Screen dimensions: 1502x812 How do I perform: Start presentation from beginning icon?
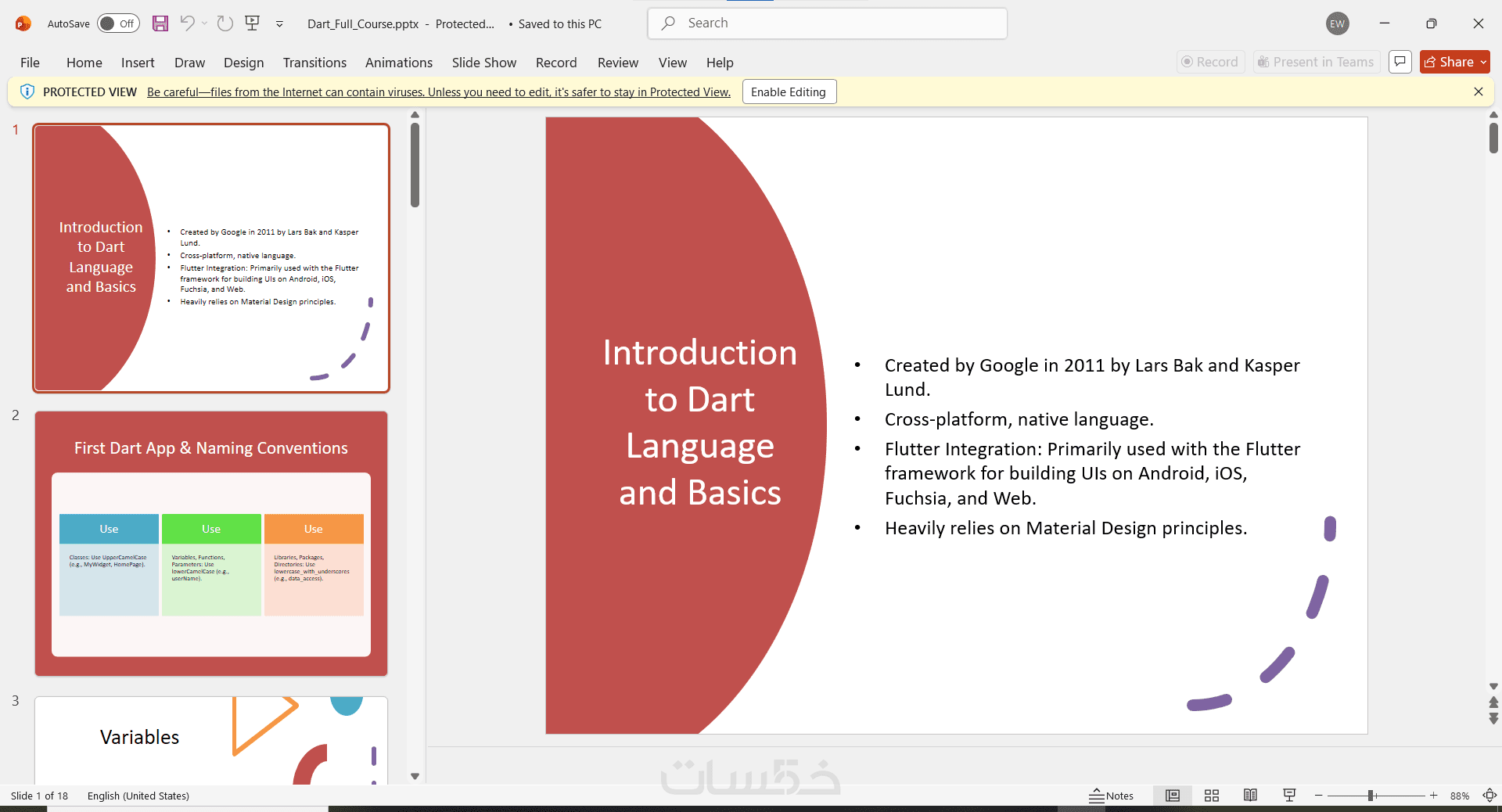point(252,23)
